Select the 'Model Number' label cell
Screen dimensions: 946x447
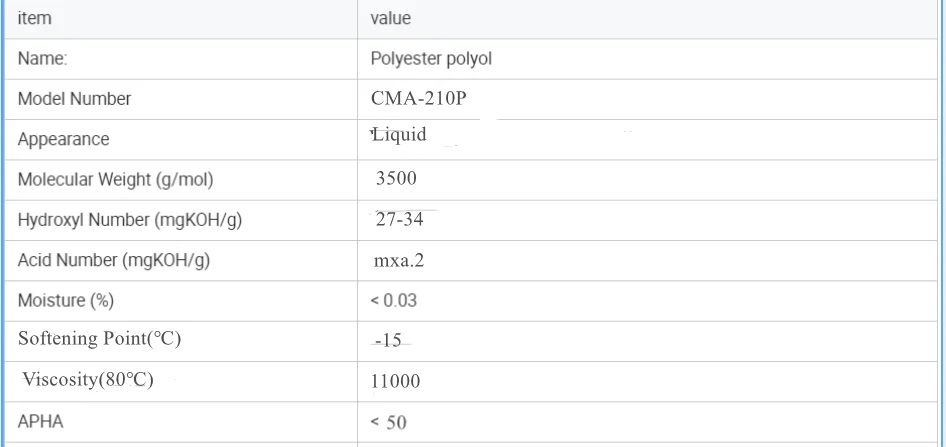click(74, 99)
